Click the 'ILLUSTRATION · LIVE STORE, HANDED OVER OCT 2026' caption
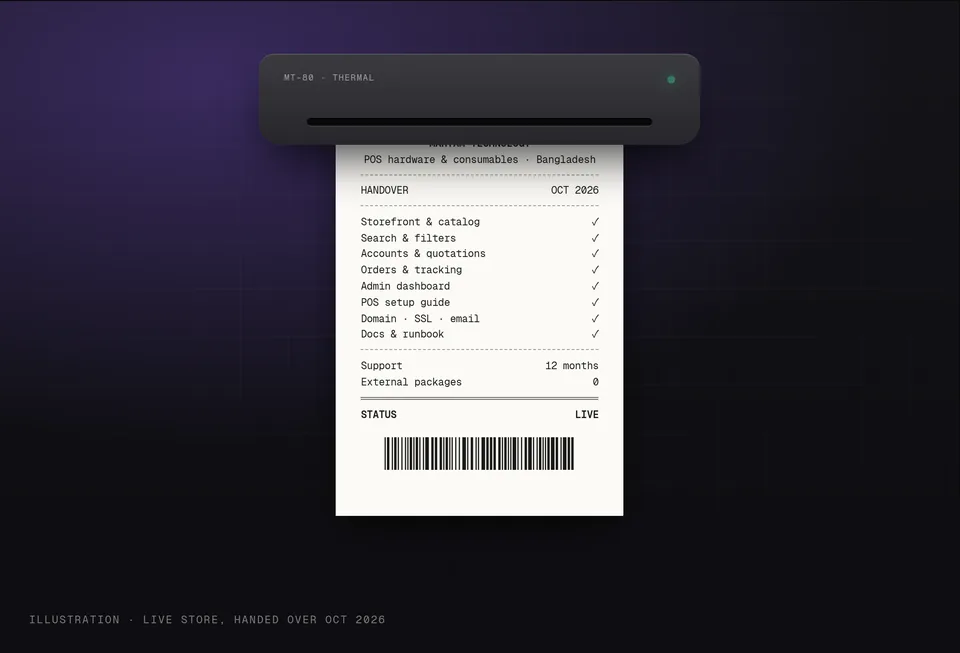The height and width of the screenshot is (653, 960). pyautogui.click(x=207, y=619)
